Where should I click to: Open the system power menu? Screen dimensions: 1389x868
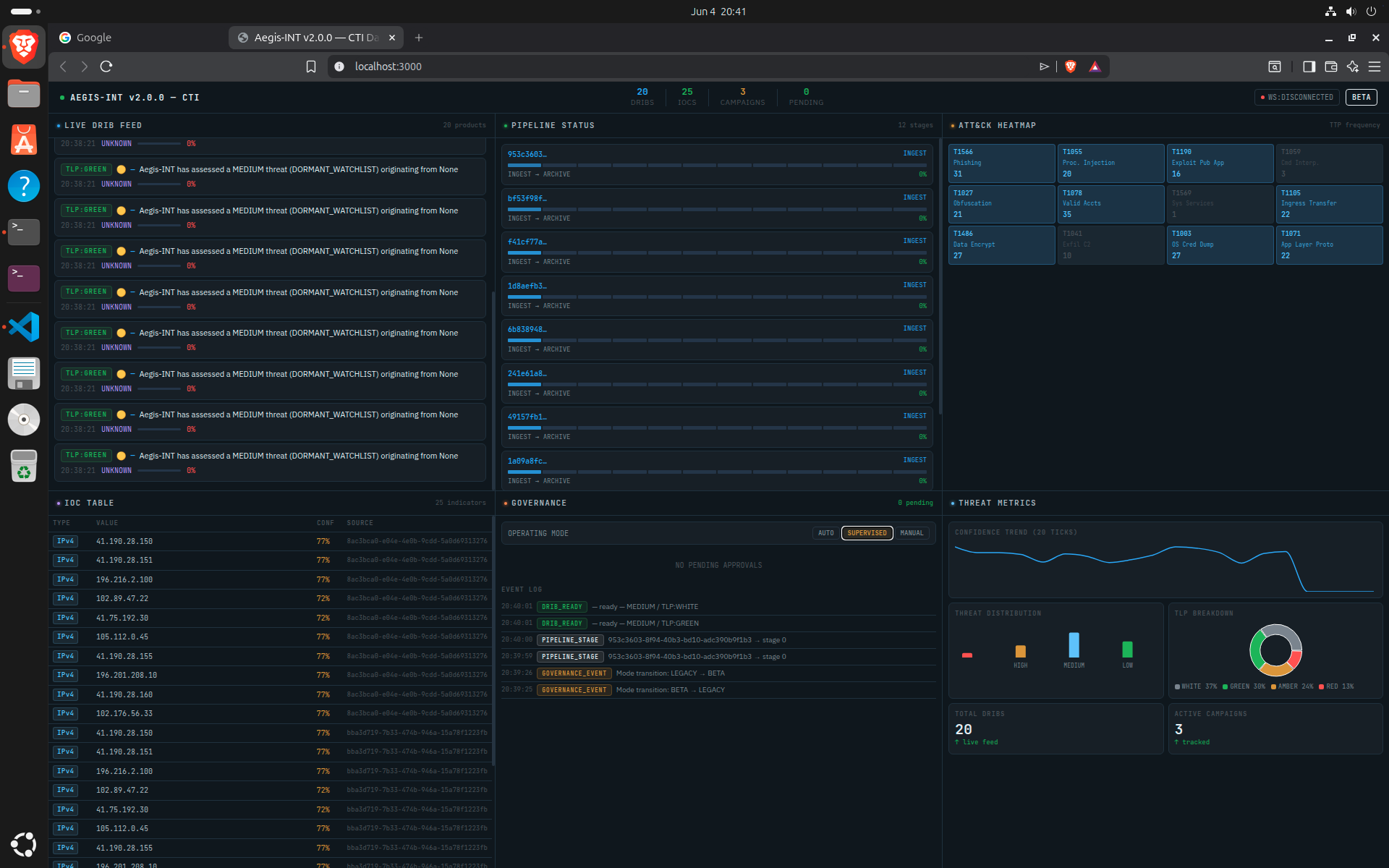click(1371, 12)
